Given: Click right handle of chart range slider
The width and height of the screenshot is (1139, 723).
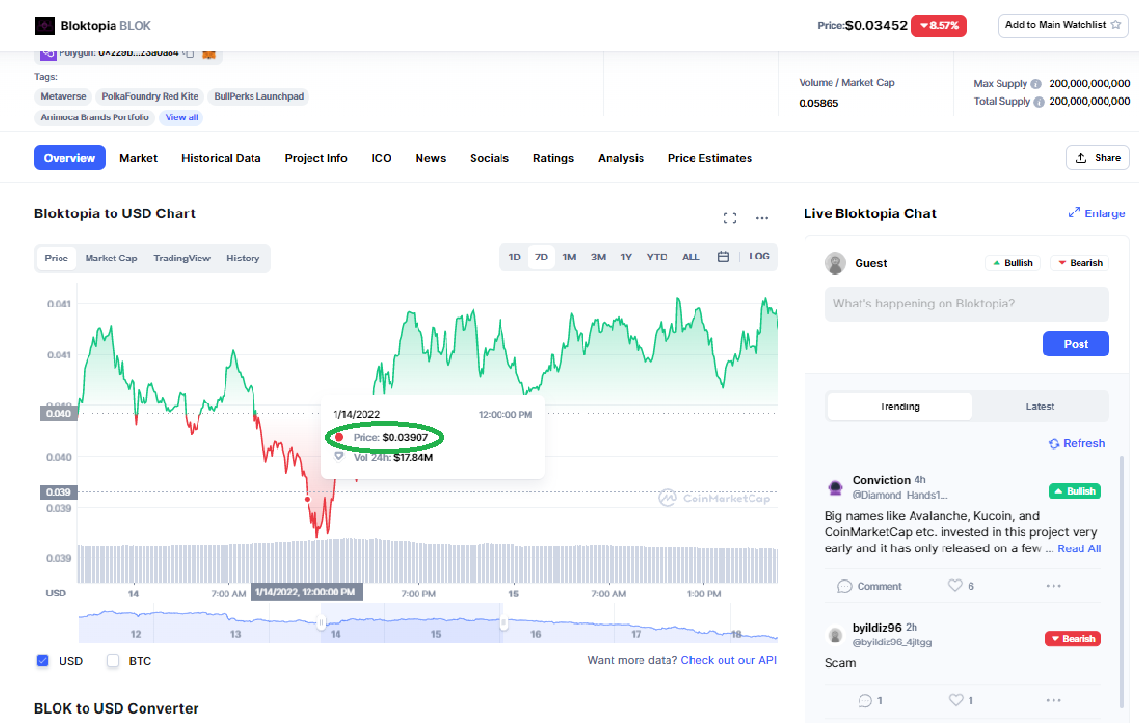Looking at the screenshot, I should click(503, 623).
